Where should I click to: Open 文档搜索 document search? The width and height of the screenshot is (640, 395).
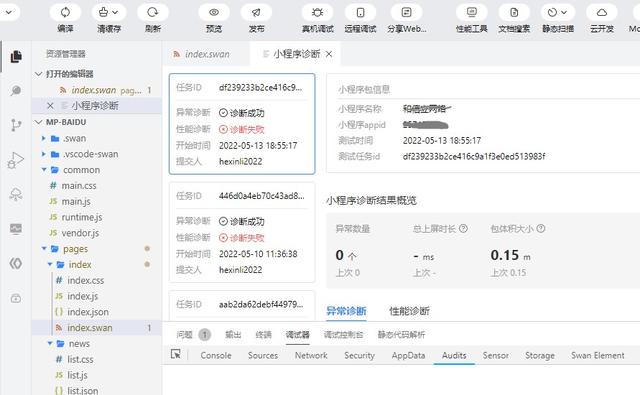click(x=514, y=12)
